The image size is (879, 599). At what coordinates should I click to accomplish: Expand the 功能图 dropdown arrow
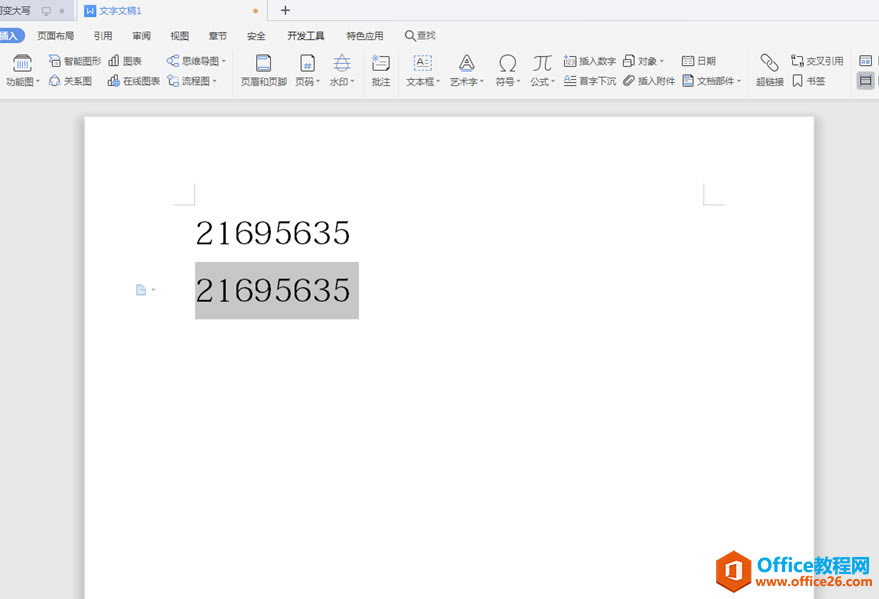38,82
